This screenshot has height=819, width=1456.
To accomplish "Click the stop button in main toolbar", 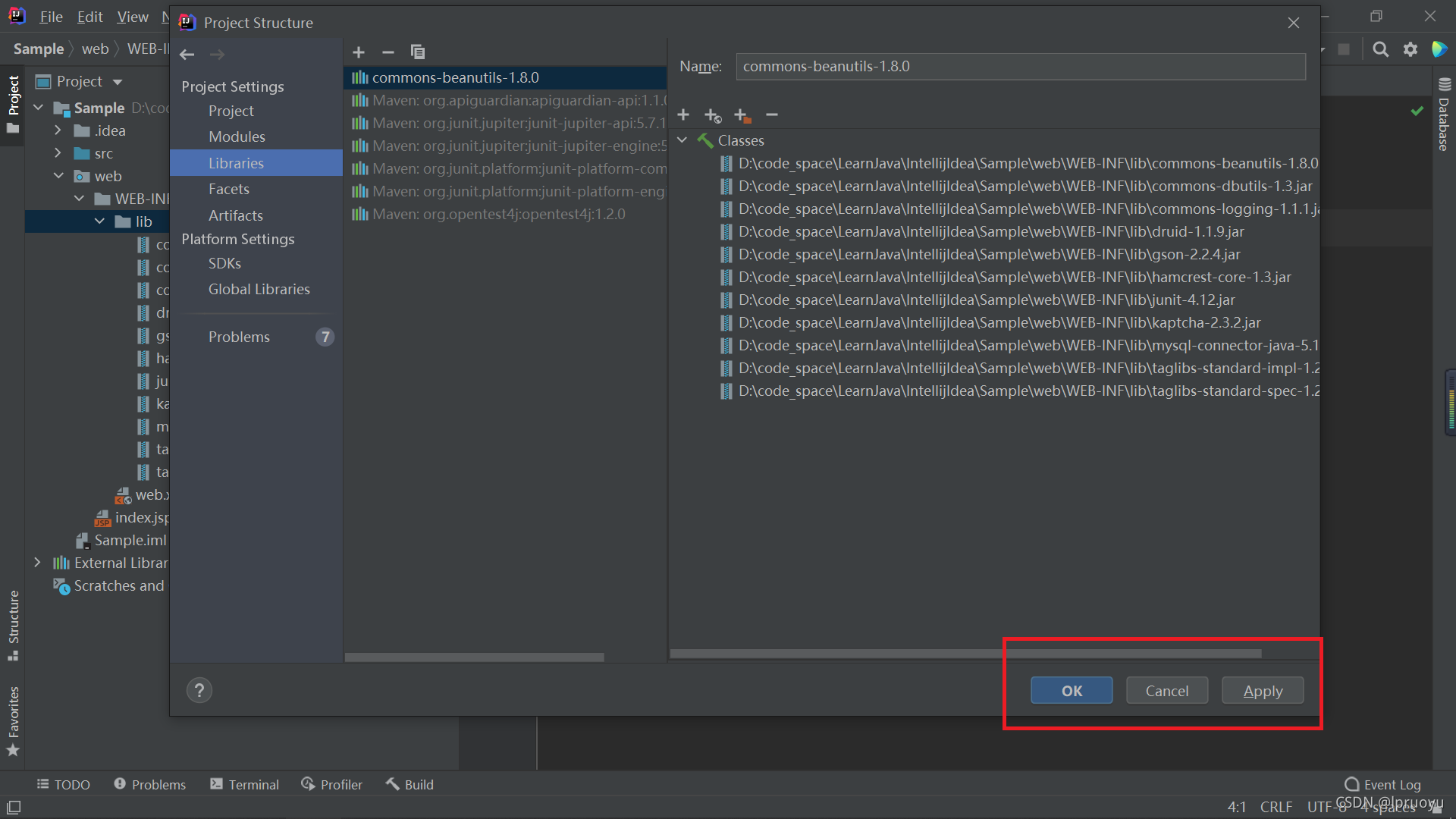I will point(1344,49).
